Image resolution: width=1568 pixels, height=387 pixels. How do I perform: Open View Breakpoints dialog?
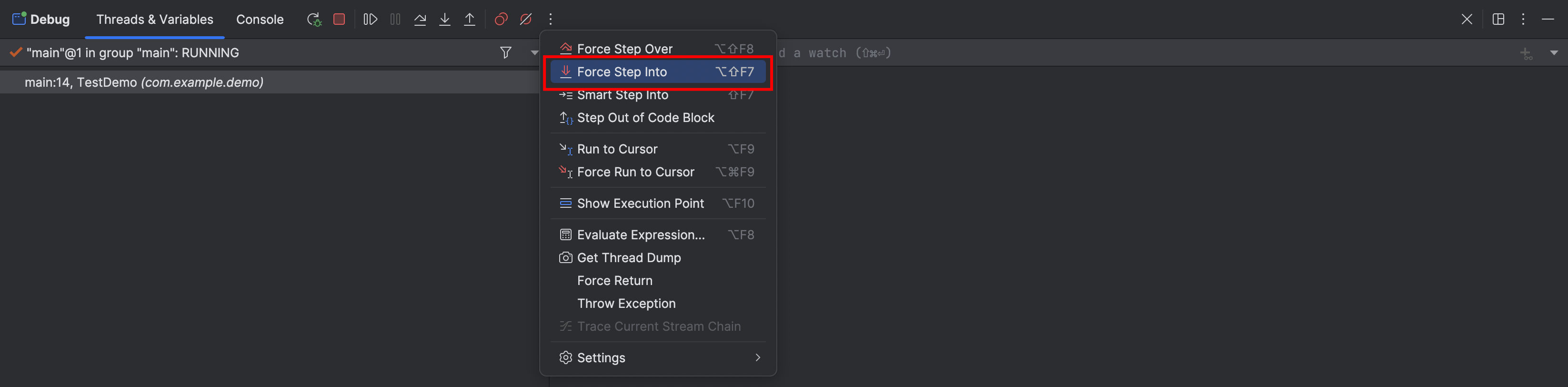point(501,20)
